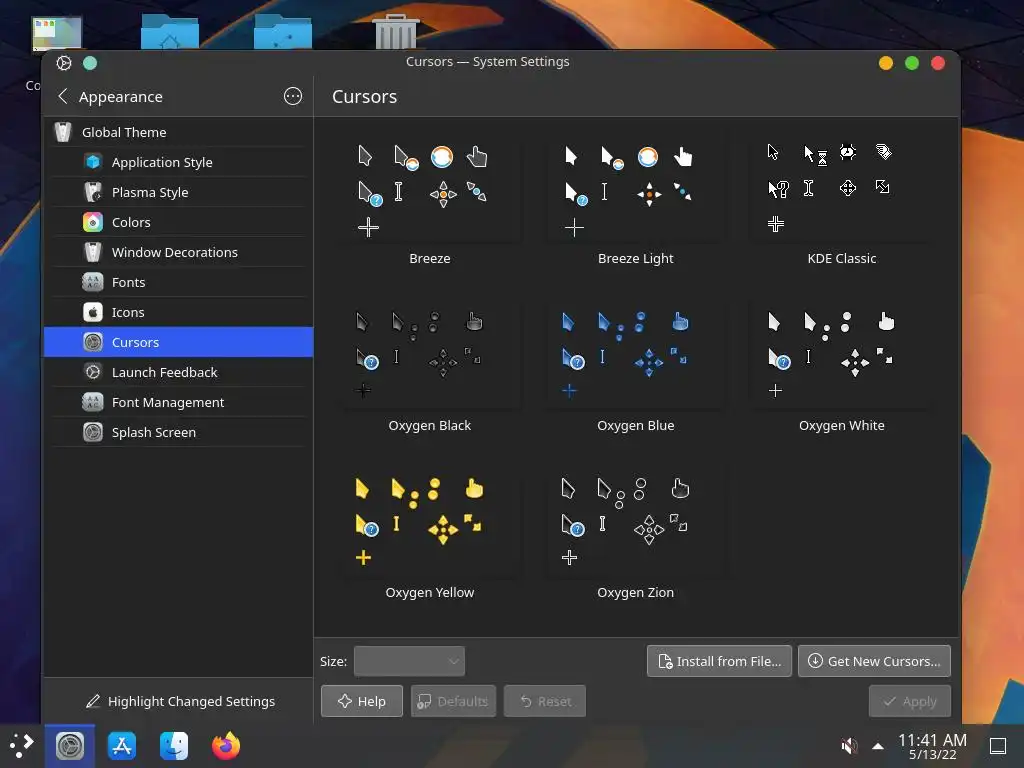Select the Breeze Light cursor theme
This screenshot has width=1024, height=768.
point(635,202)
